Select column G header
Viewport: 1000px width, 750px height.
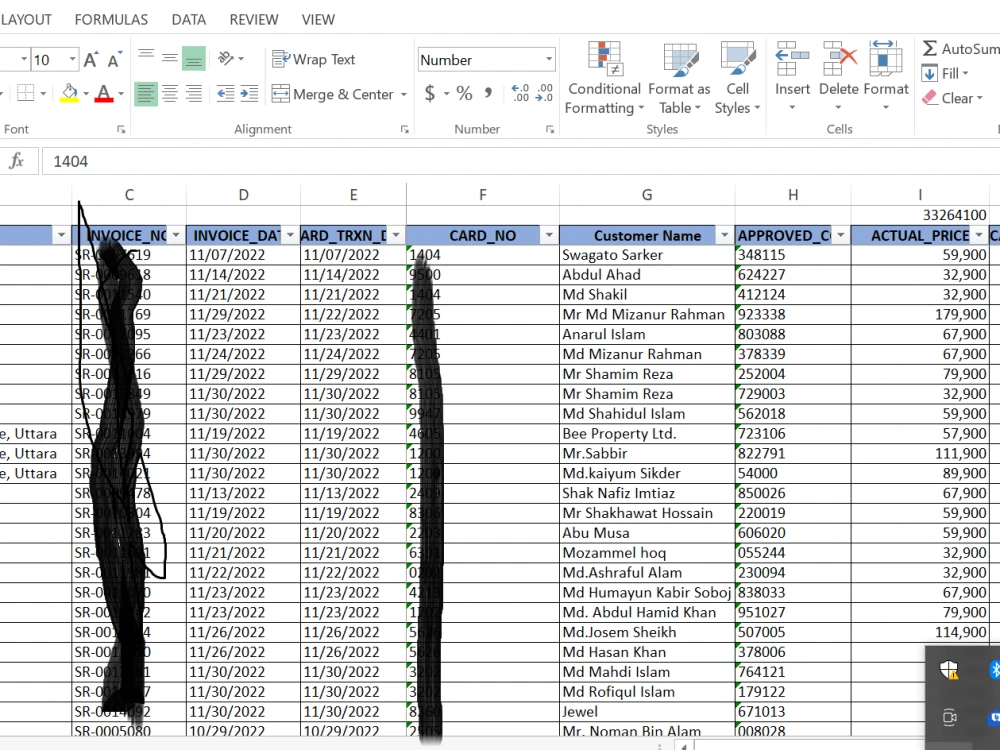tap(647, 195)
